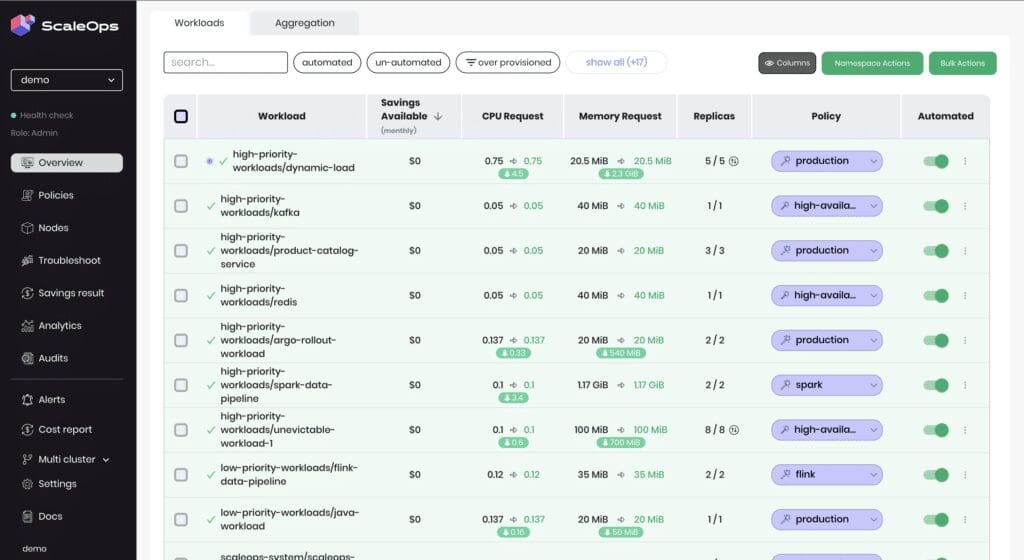Switch to the Aggregation tab
The image size is (1024, 560).
(x=304, y=23)
